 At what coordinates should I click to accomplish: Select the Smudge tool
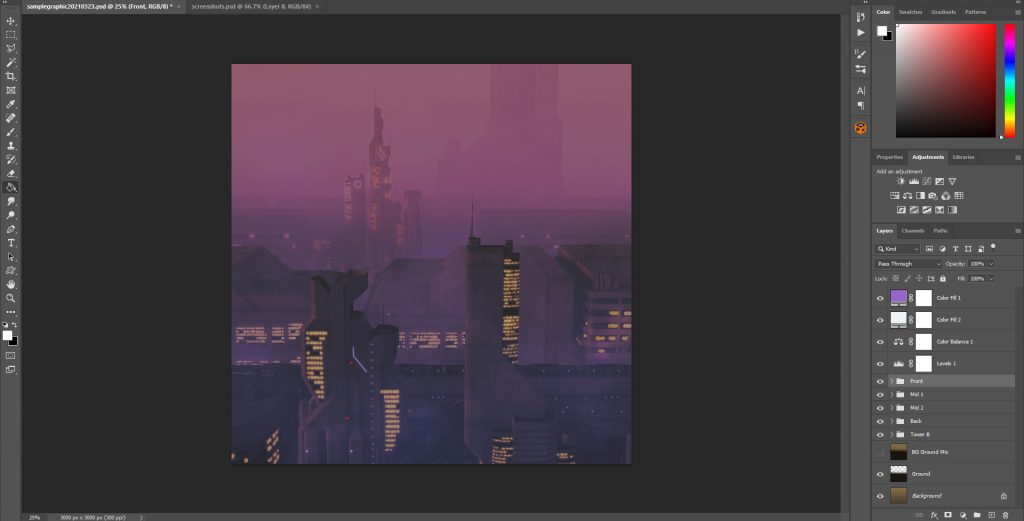(10, 201)
